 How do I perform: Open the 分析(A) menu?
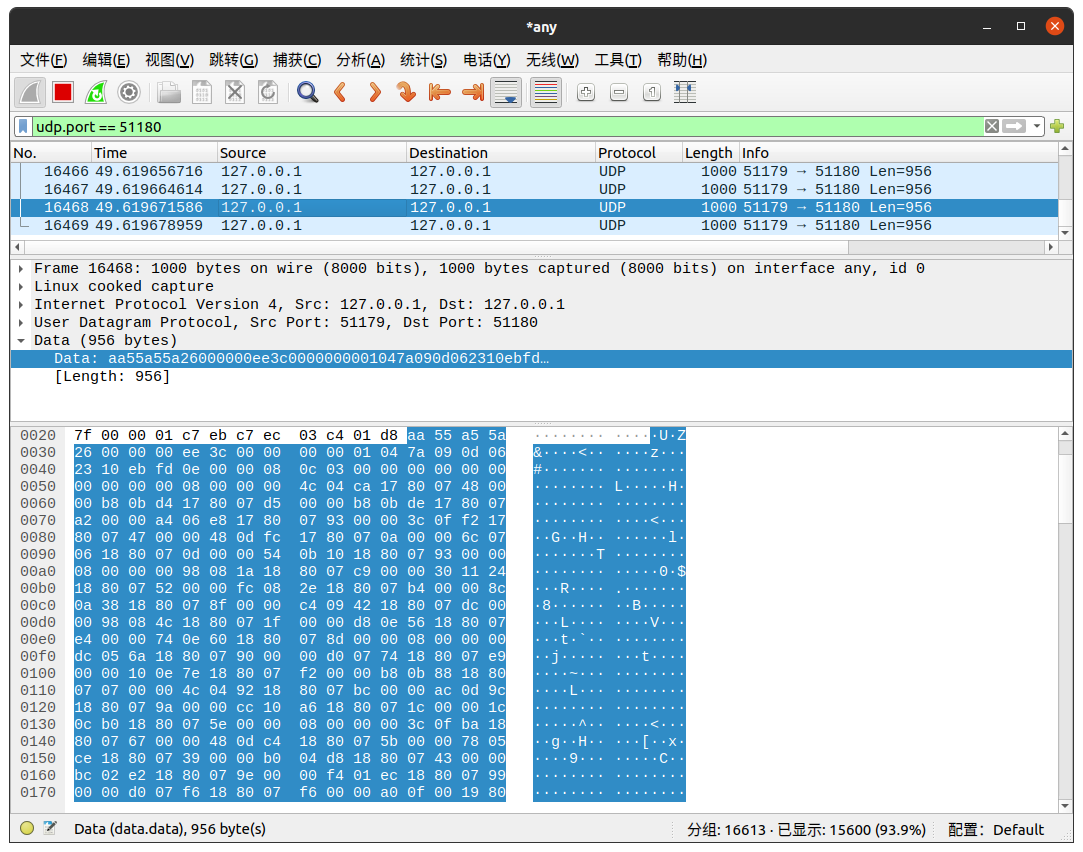[359, 60]
